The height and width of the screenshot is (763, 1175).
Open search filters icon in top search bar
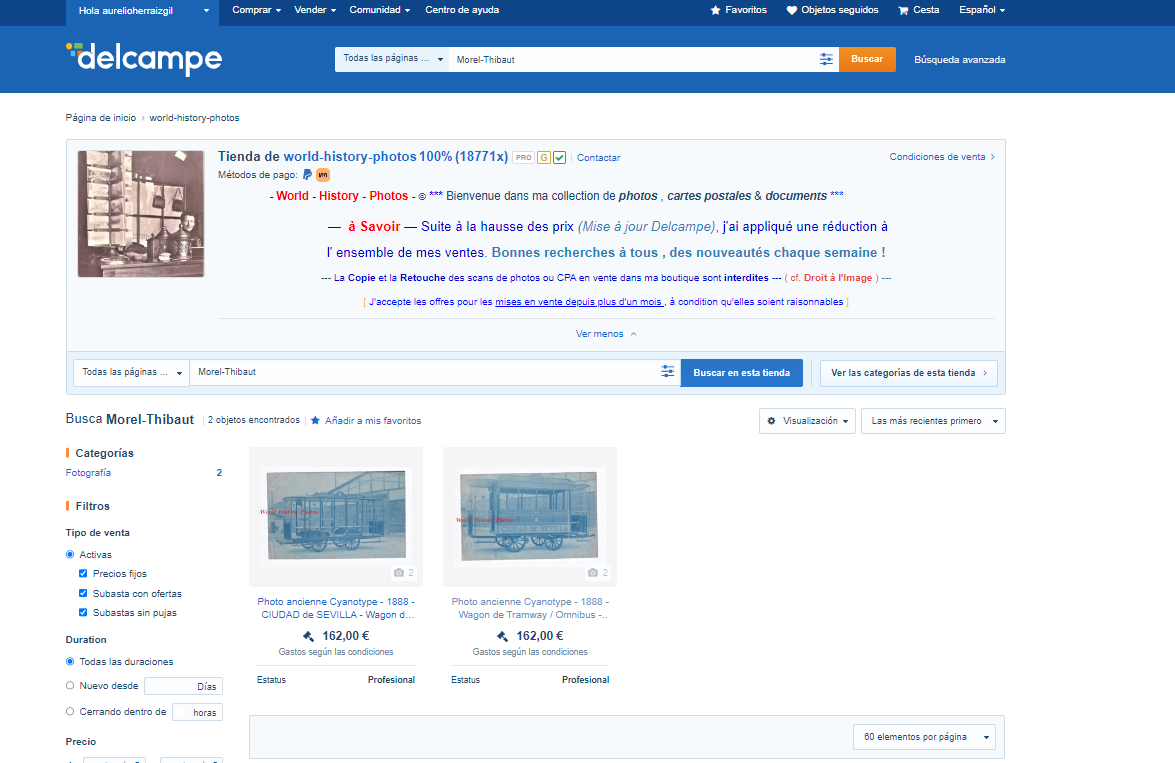[826, 59]
